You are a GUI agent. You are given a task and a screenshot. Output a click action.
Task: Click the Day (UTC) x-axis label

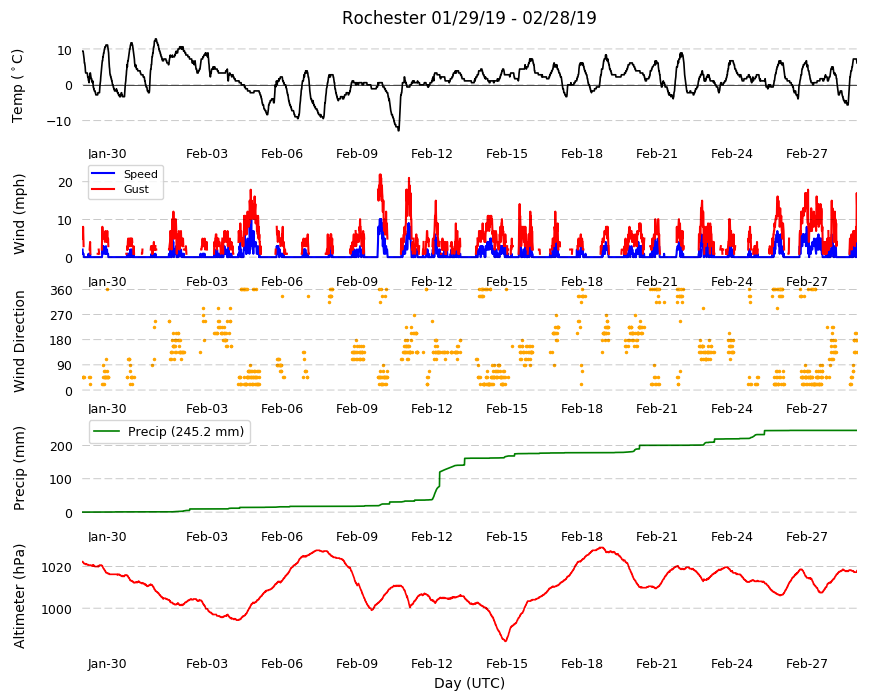[469, 683]
